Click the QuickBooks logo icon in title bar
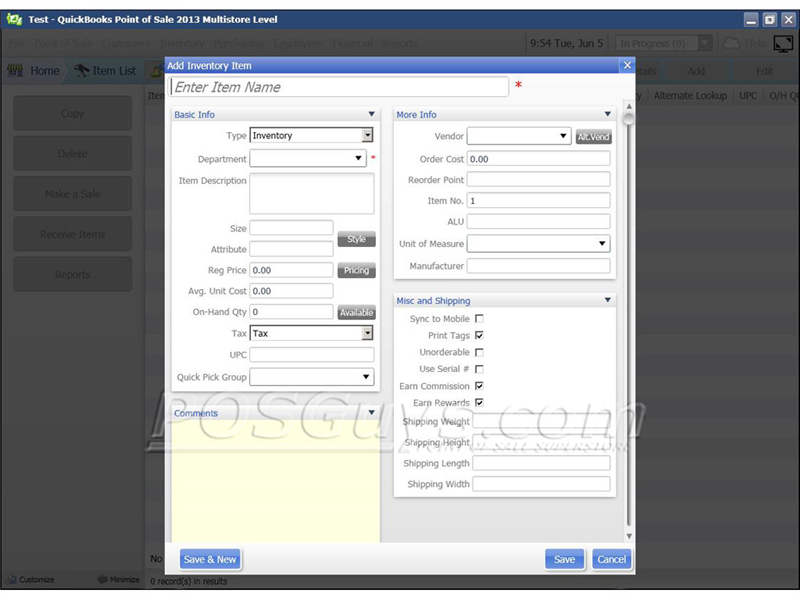Image resolution: width=800 pixels, height=600 pixels. [x=14, y=20]
